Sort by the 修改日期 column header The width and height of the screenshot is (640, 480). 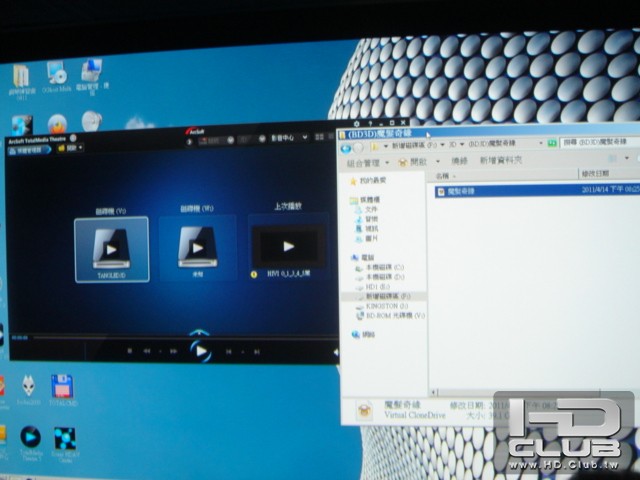(x=610, y=173)
